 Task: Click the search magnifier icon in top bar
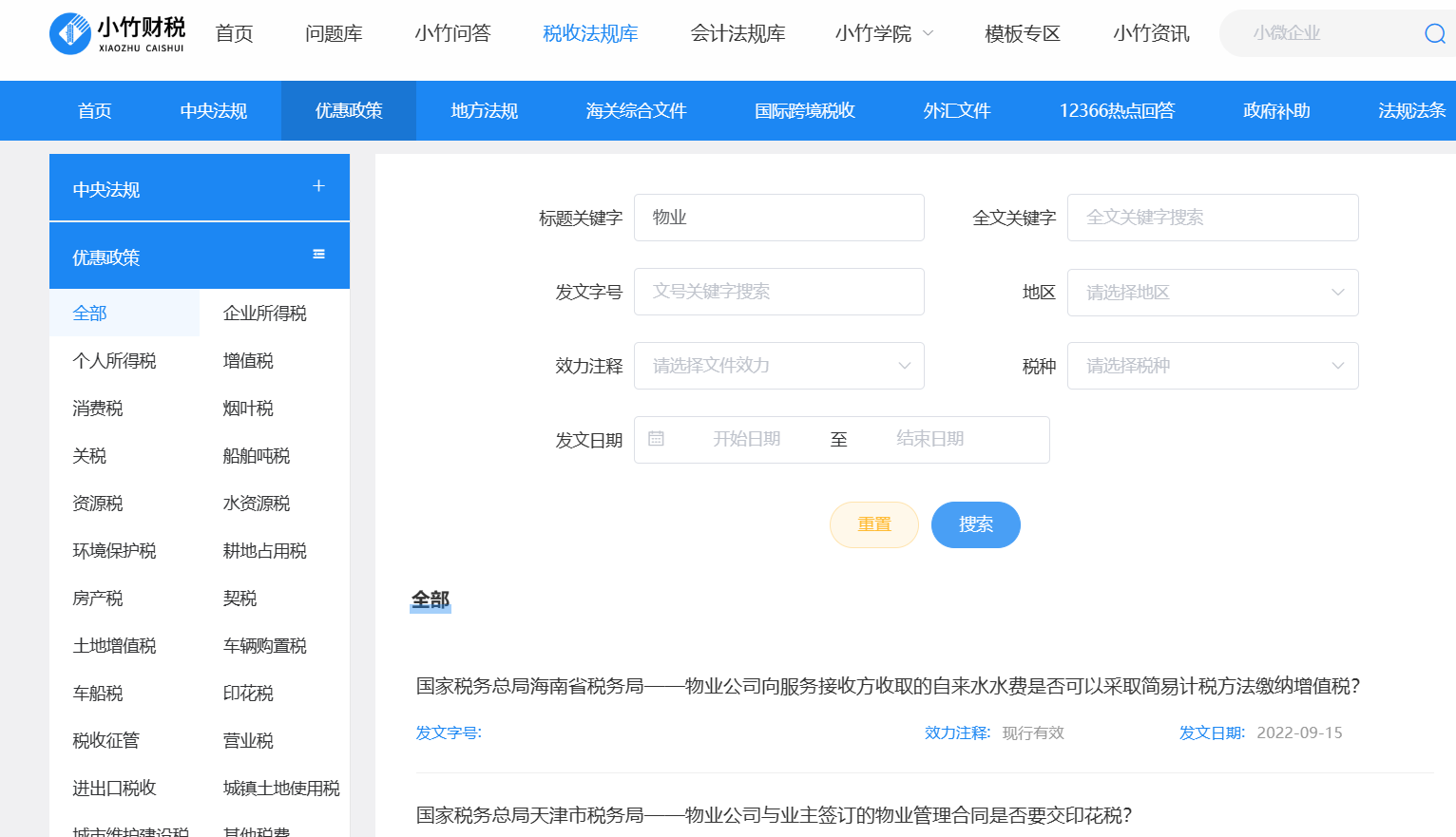coord(1434,34)
